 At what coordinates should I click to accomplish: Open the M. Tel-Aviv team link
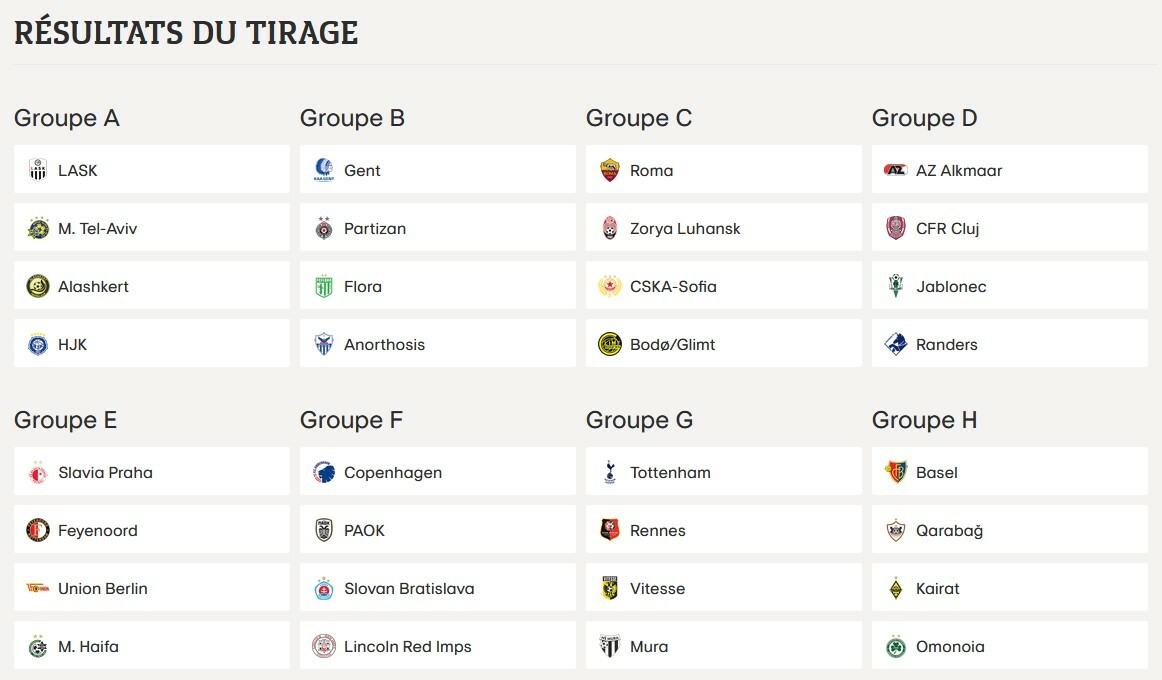(97, 228)
